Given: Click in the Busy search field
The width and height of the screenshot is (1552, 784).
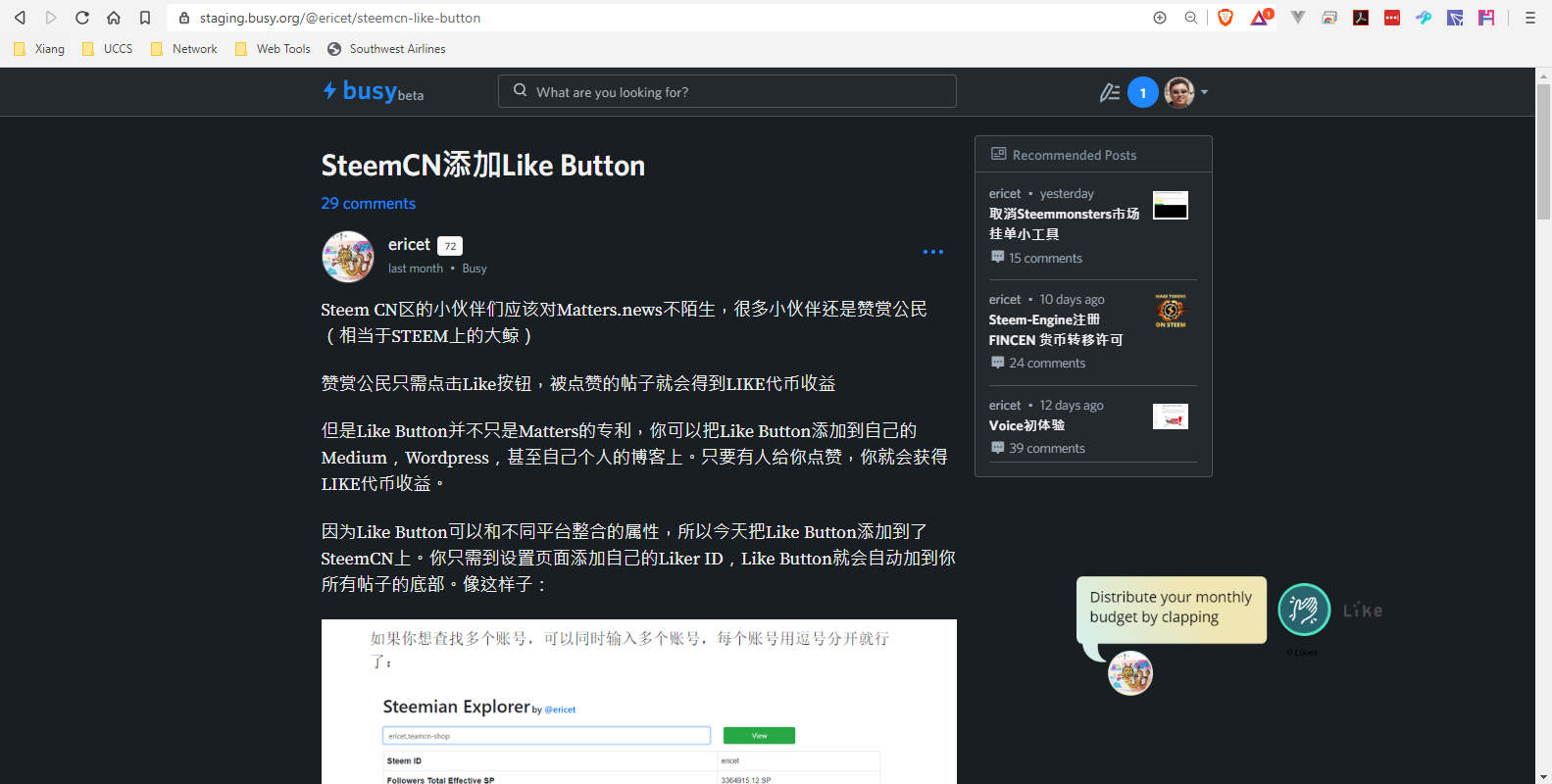Looking at the screenshot, I should click(x=727, y=91).
